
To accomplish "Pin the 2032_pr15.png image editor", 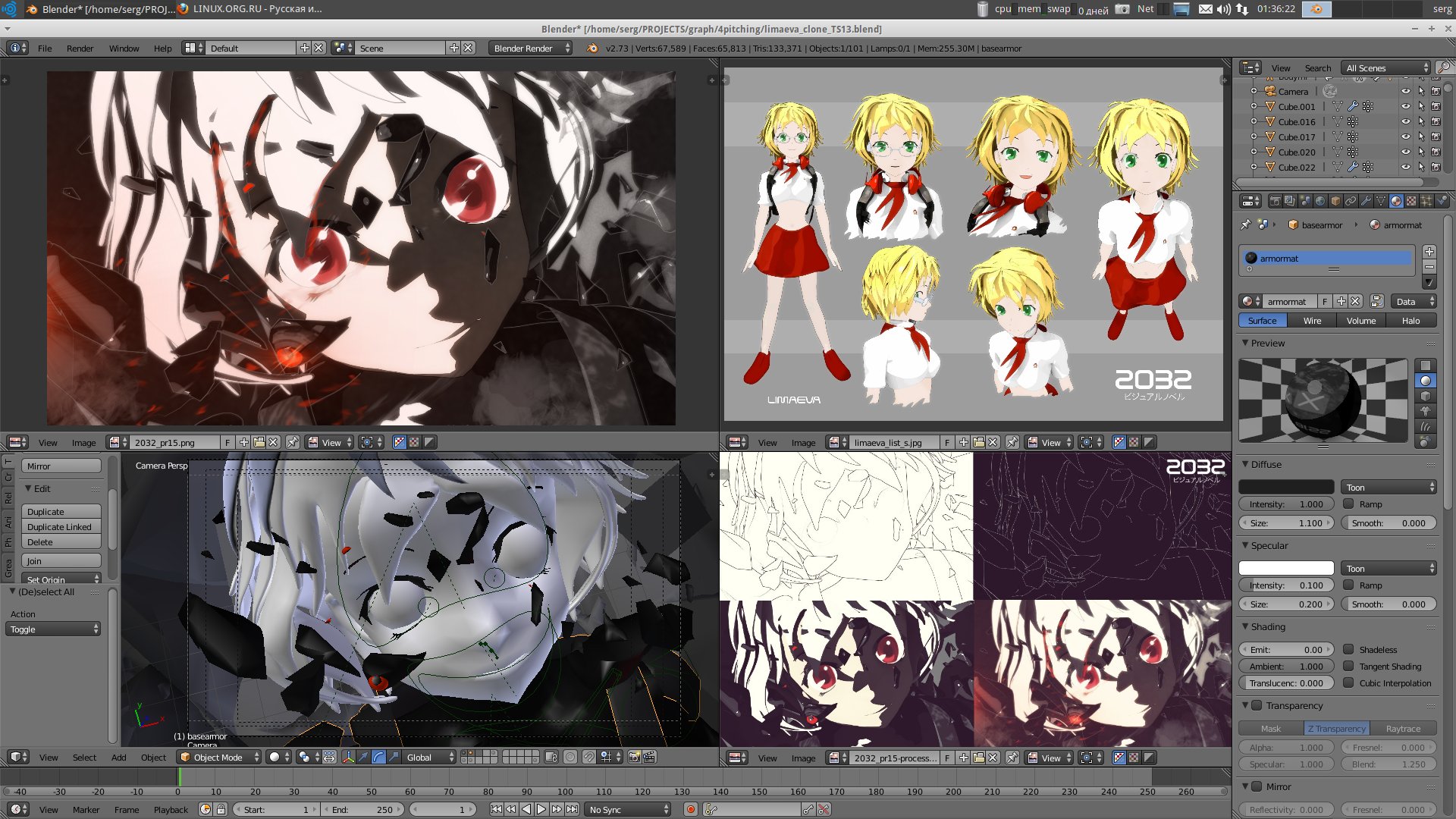I will coord(293,442).
